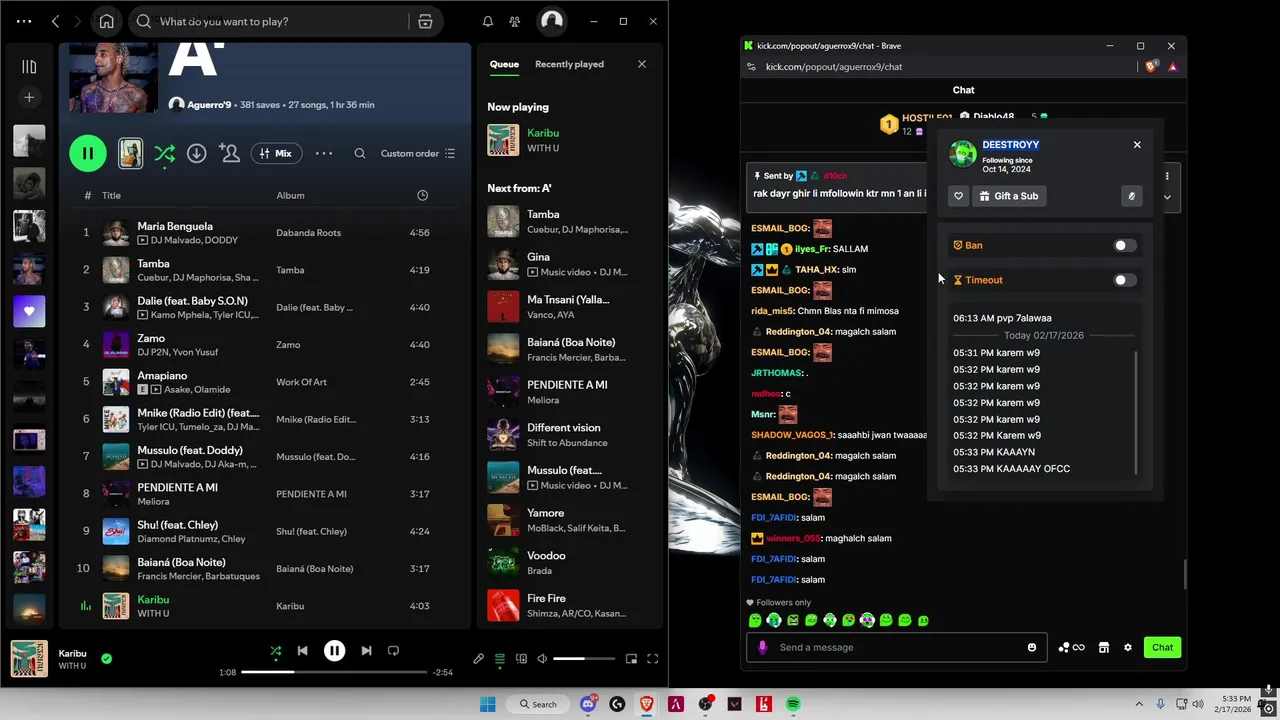Image resolution: width=1280 pixels, height=720 pixels.
Task: Download the playlist in Spotify
Action: click(x=196, y=153)
